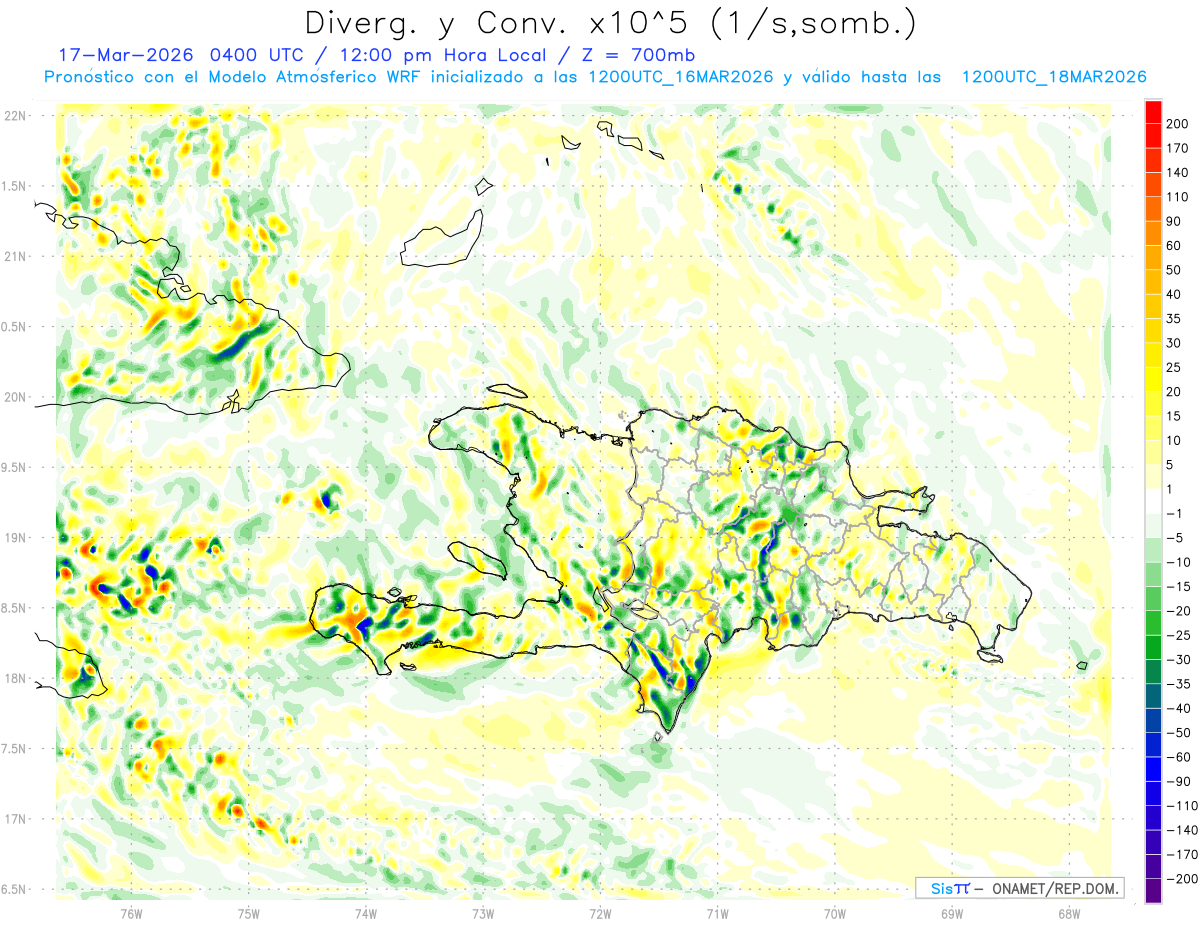Click the '73W' longitude label
Viewport: 1200px width, 927px height.
(x=483, y=913)
